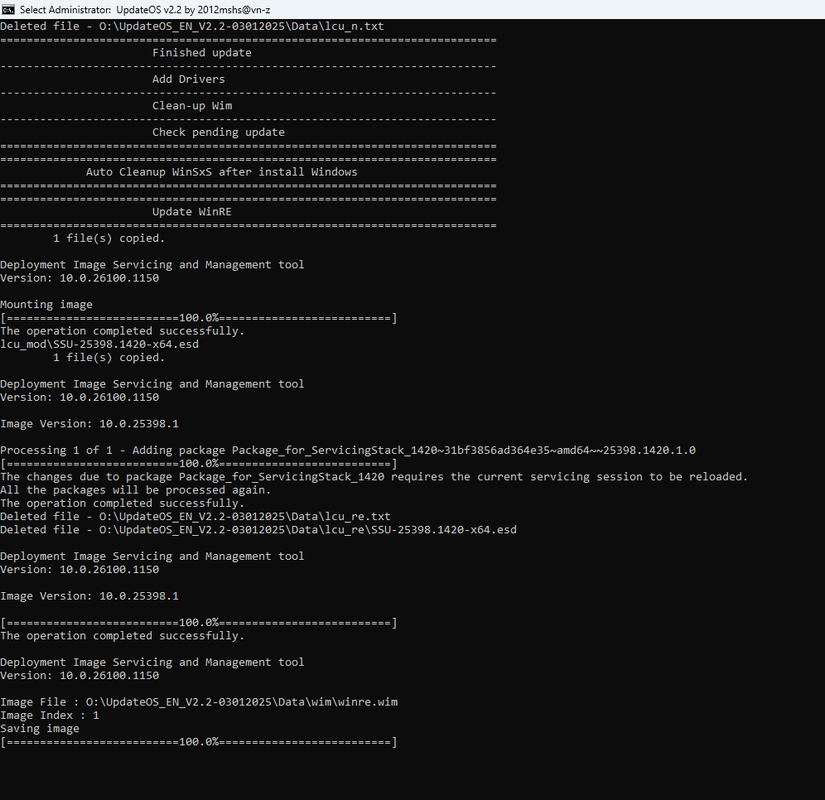Click the window title 'UpdateOS v2.2 by 2012mshs@vn-z'
Image resolution: width=825 pixels, height=800 pixels.
pos(193,9)
